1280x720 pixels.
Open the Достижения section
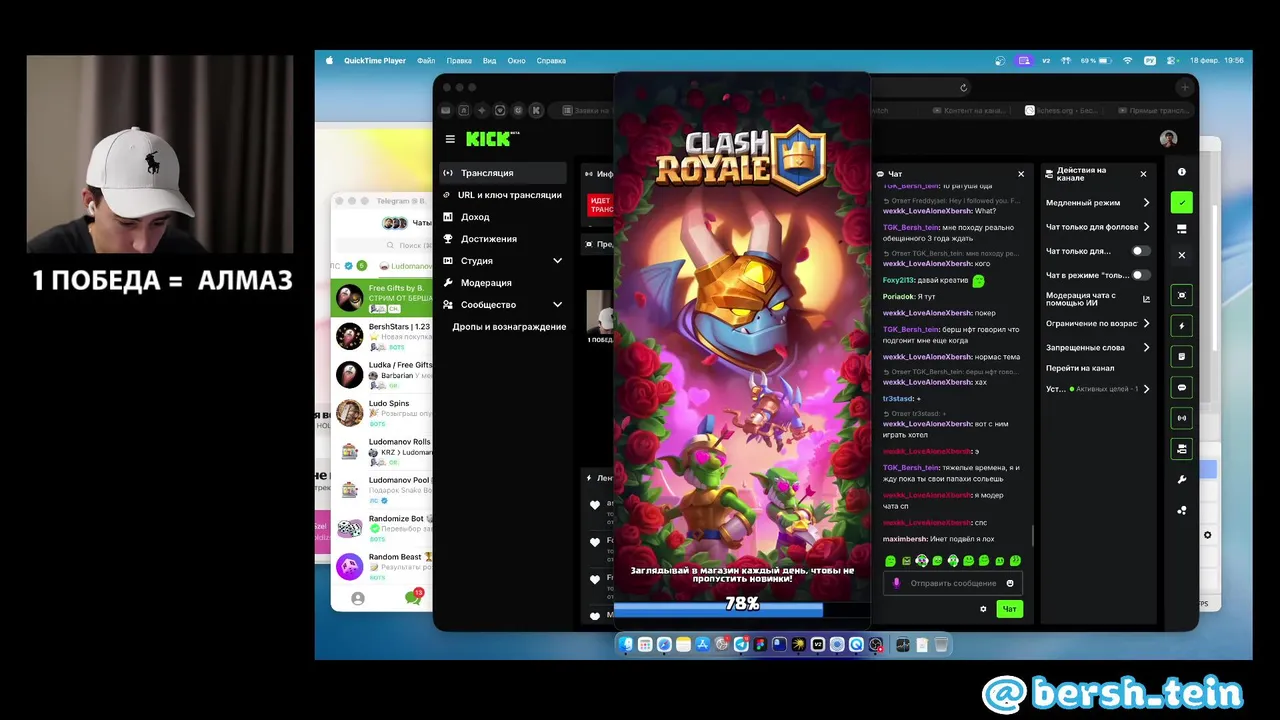coord(503,239)
